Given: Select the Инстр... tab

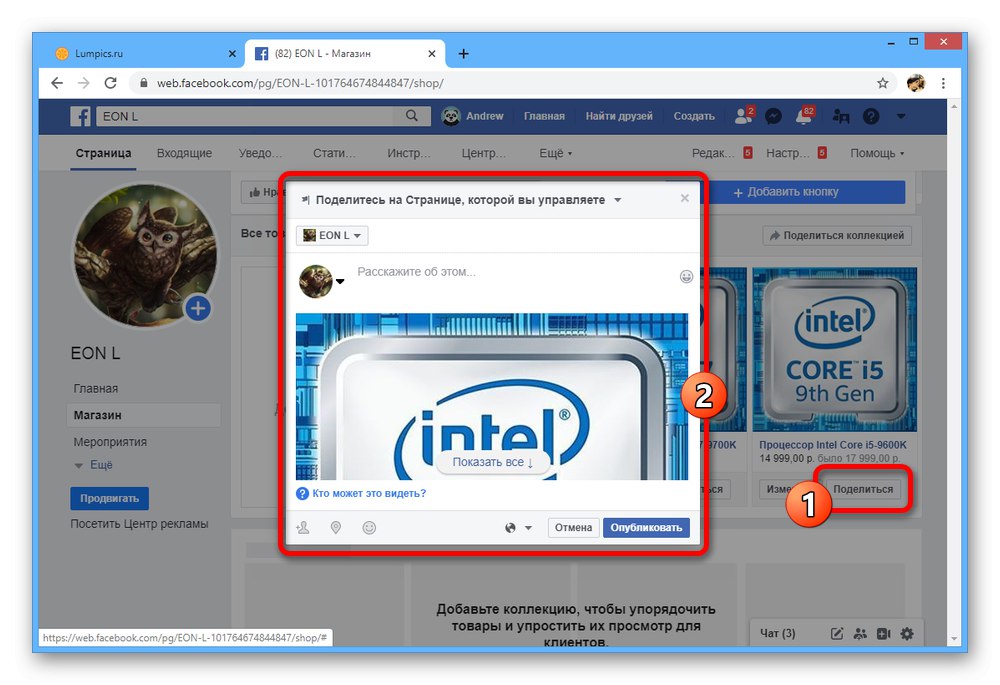Looking at the screenshot, I should point(409,153).
